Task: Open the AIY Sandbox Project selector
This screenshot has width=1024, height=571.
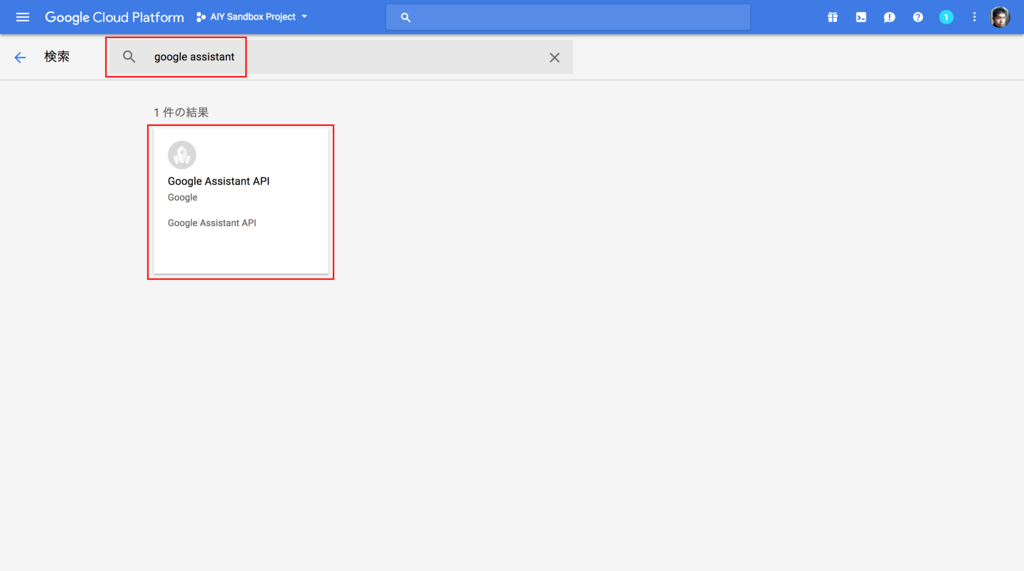Action: point(251,17)
